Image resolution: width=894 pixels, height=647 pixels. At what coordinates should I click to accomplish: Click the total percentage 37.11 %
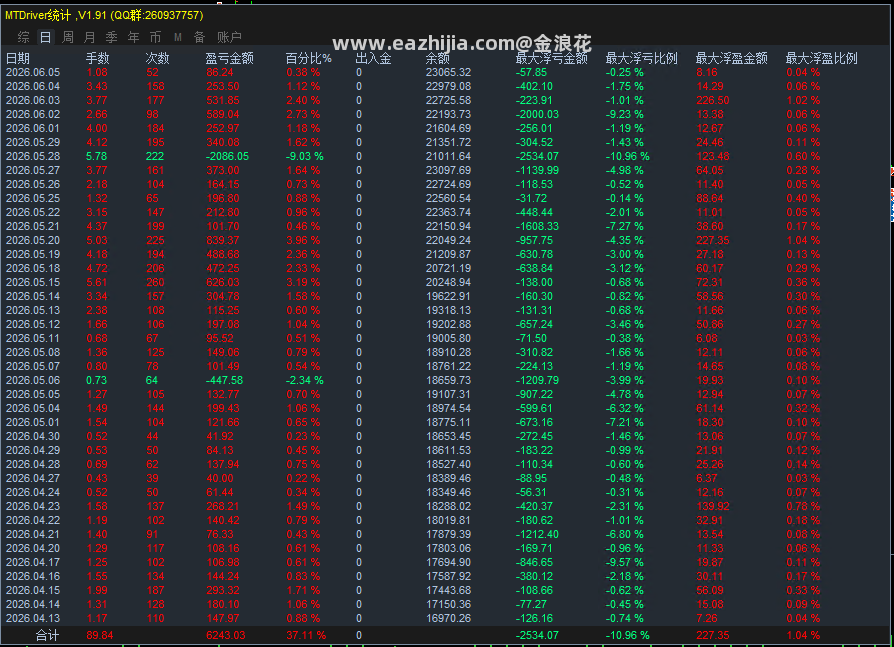[306, 635]
